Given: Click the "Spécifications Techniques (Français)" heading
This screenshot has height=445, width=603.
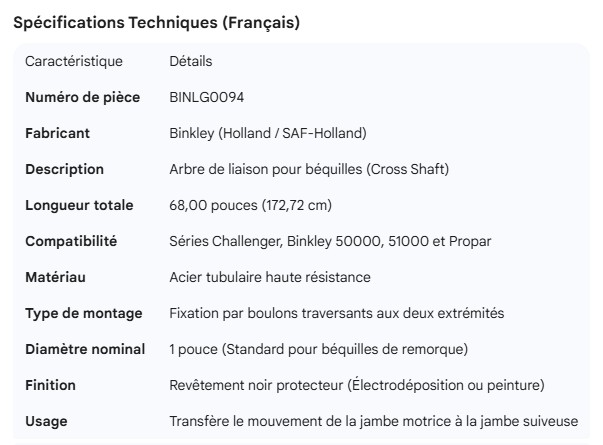Looking at the screenshot, I should (x=156, y=23).
